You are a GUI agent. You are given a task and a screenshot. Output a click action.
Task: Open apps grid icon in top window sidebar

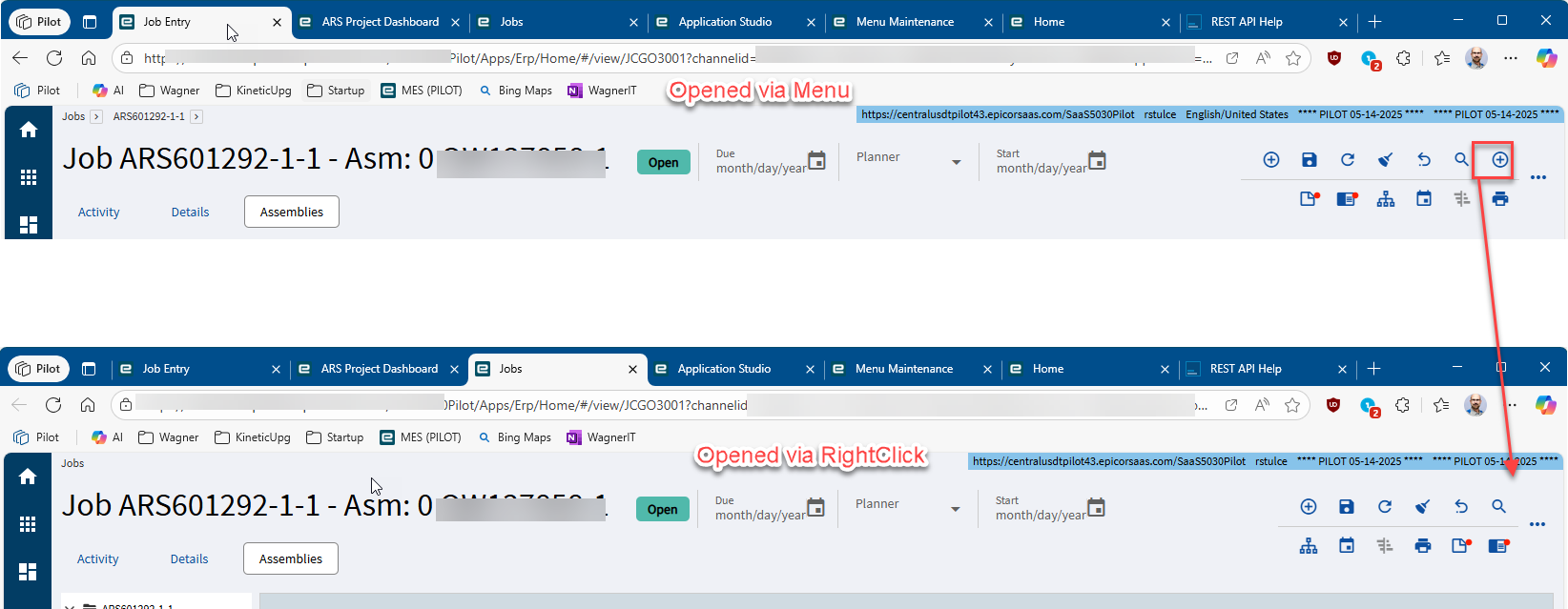point(29,177)
